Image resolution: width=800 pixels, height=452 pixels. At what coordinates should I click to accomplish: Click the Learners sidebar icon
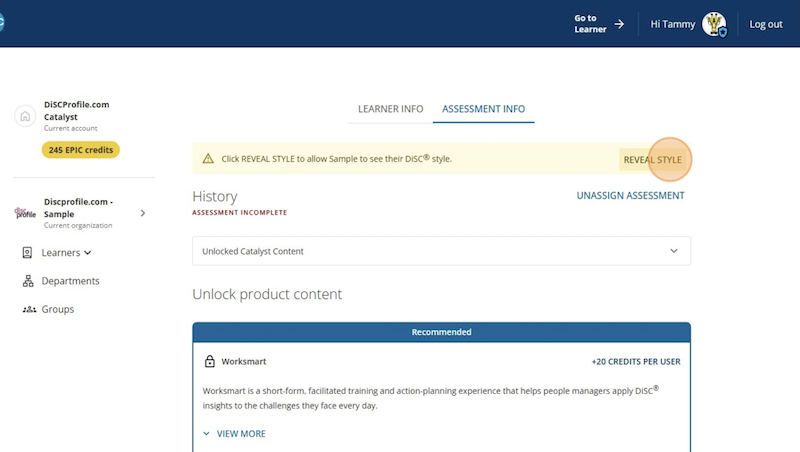point(27,253)
